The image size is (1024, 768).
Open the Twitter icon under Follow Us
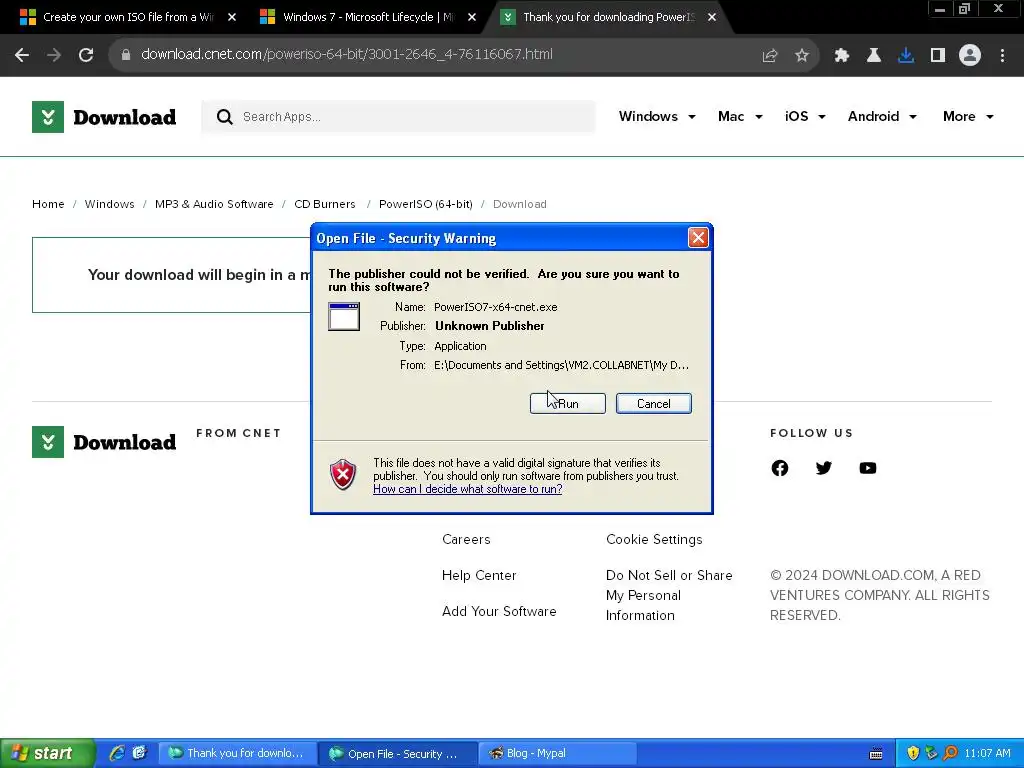point(824,468)
